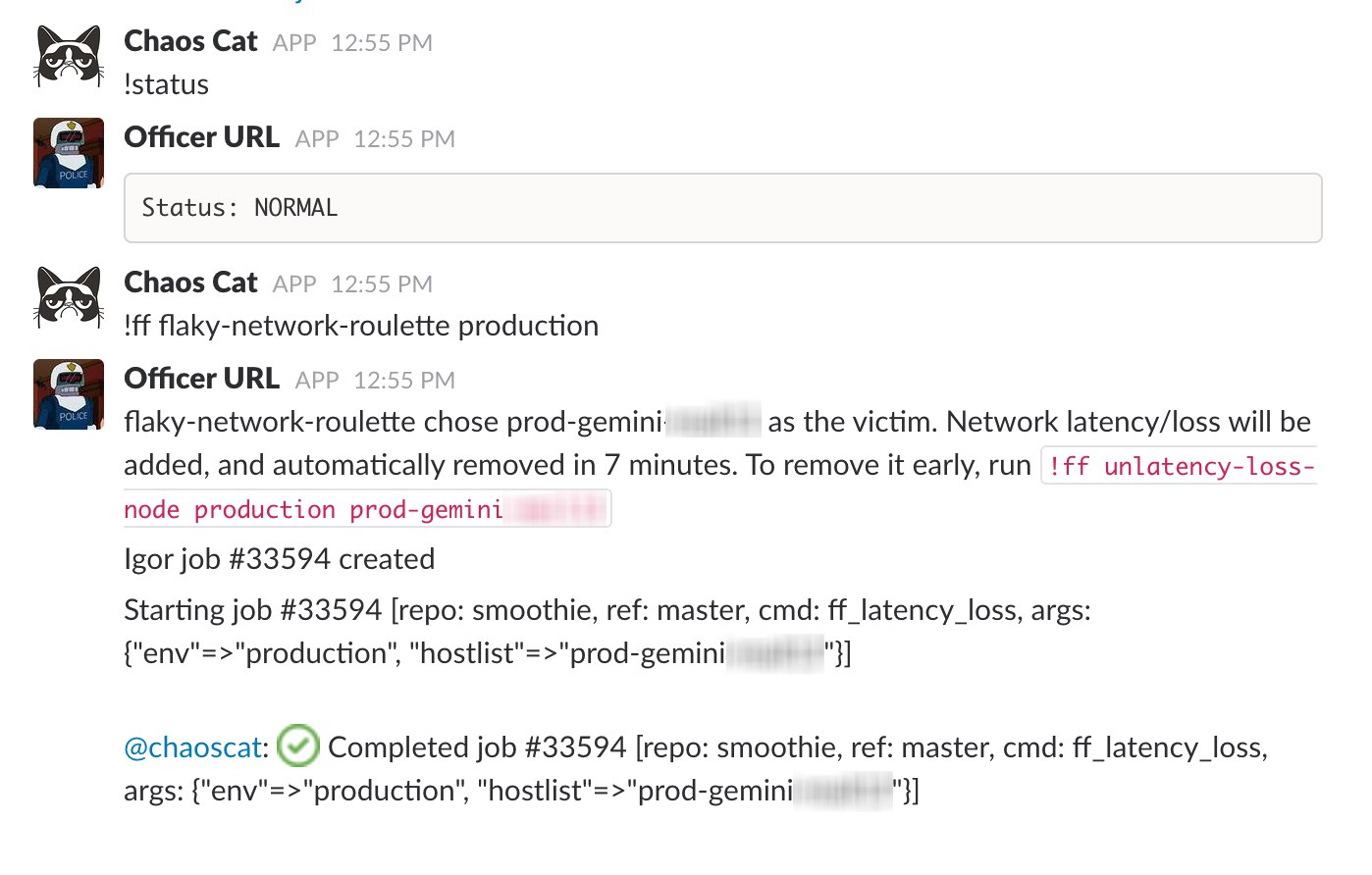The width and height of the screenshot is (1372, 875).
Task: Click the Officer URL name above the victim announcement
Action: [x=201, y=379]
